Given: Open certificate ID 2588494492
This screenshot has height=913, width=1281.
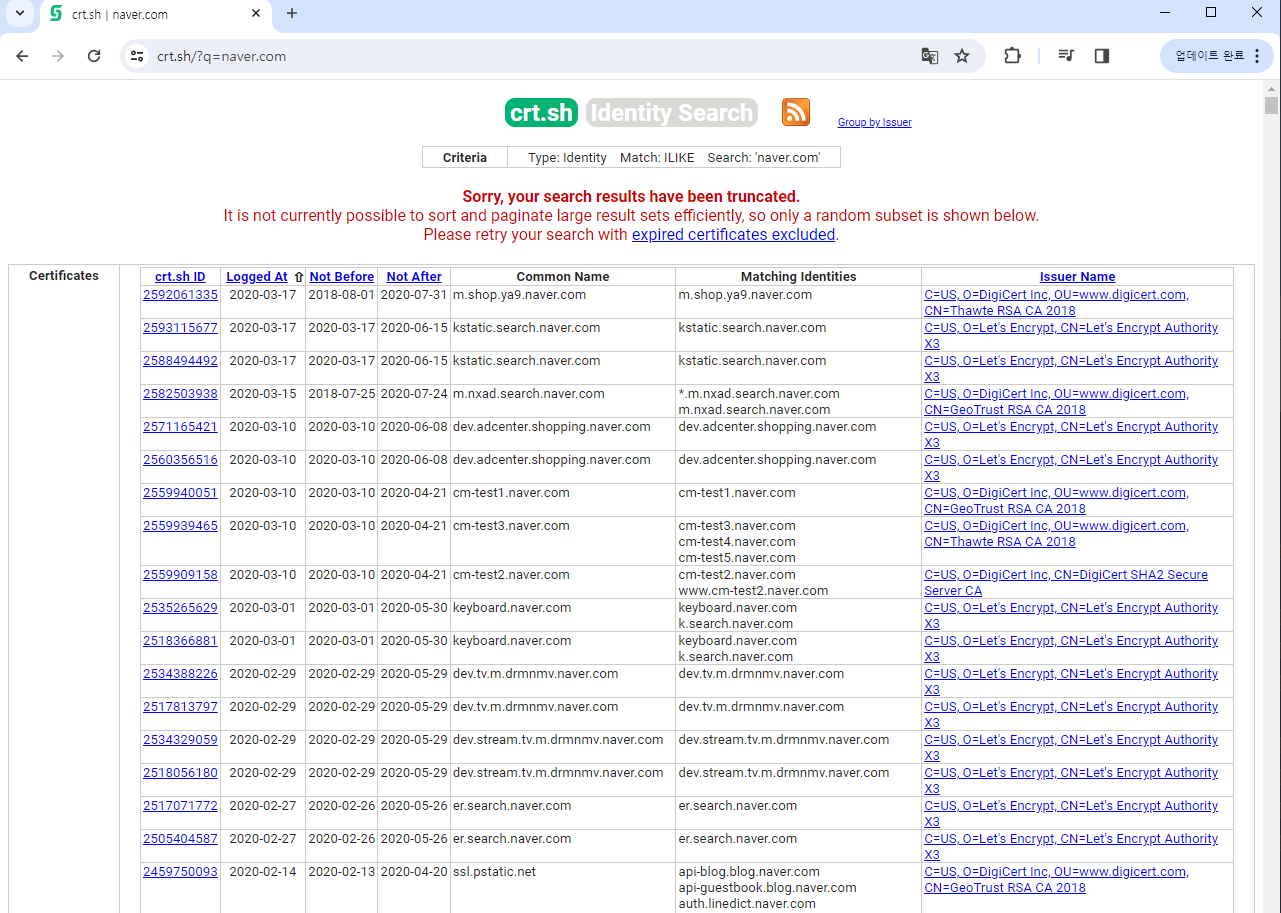Looking at the screenshot, I should (180, 361).
